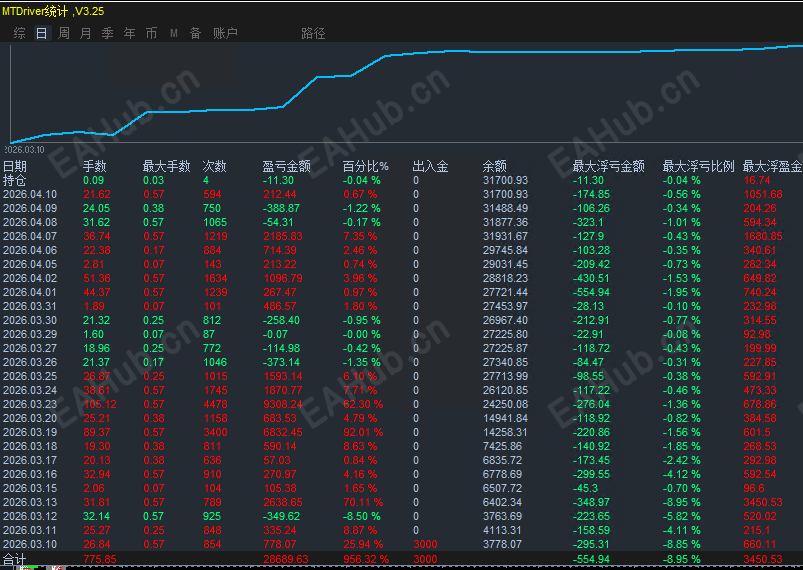Select the 2026.03.20 date row
Image resolution: width=803 pixels, height=570 pixels.
[x=402, y=418]
